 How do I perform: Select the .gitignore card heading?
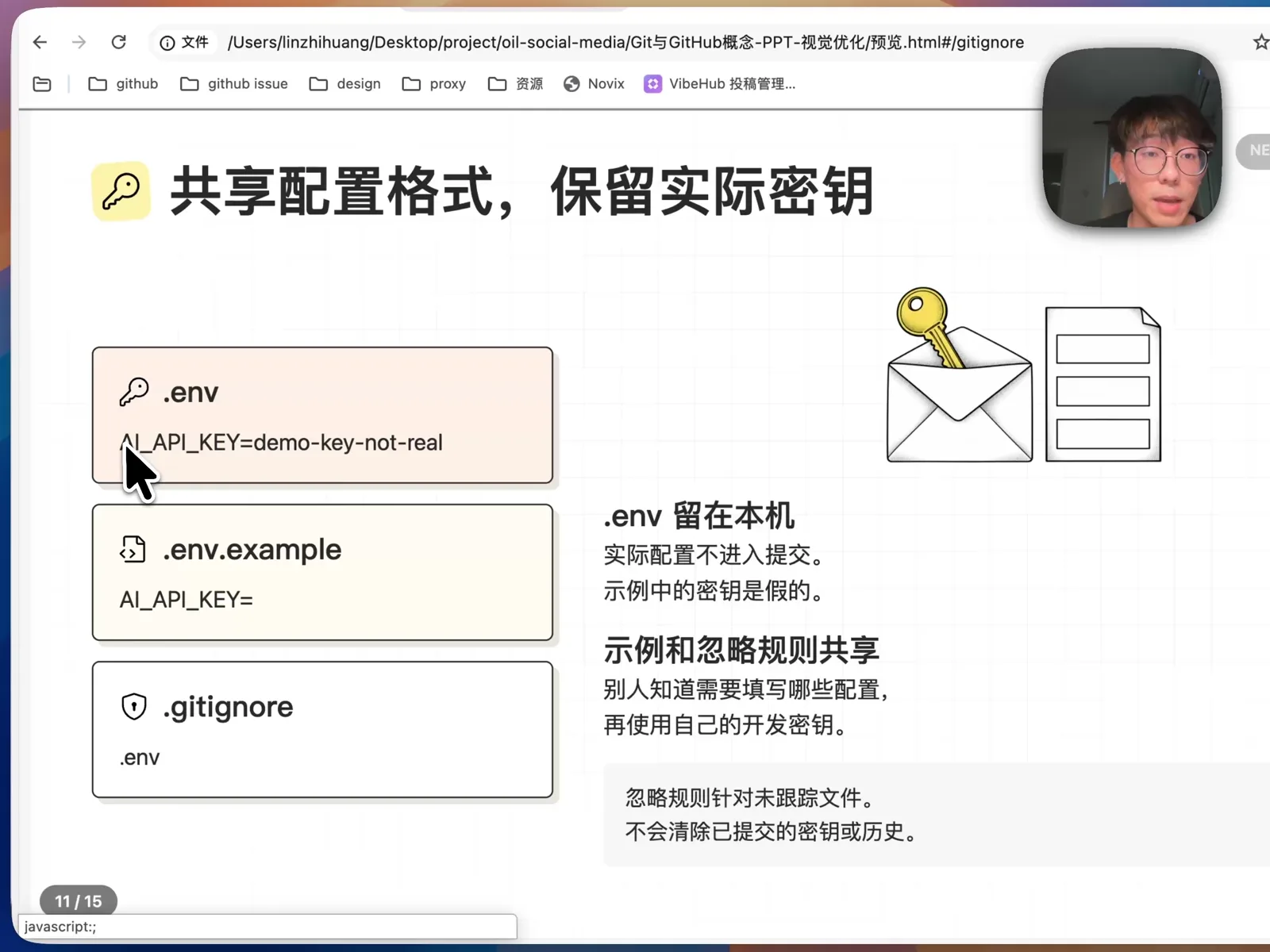click(228, 707)
